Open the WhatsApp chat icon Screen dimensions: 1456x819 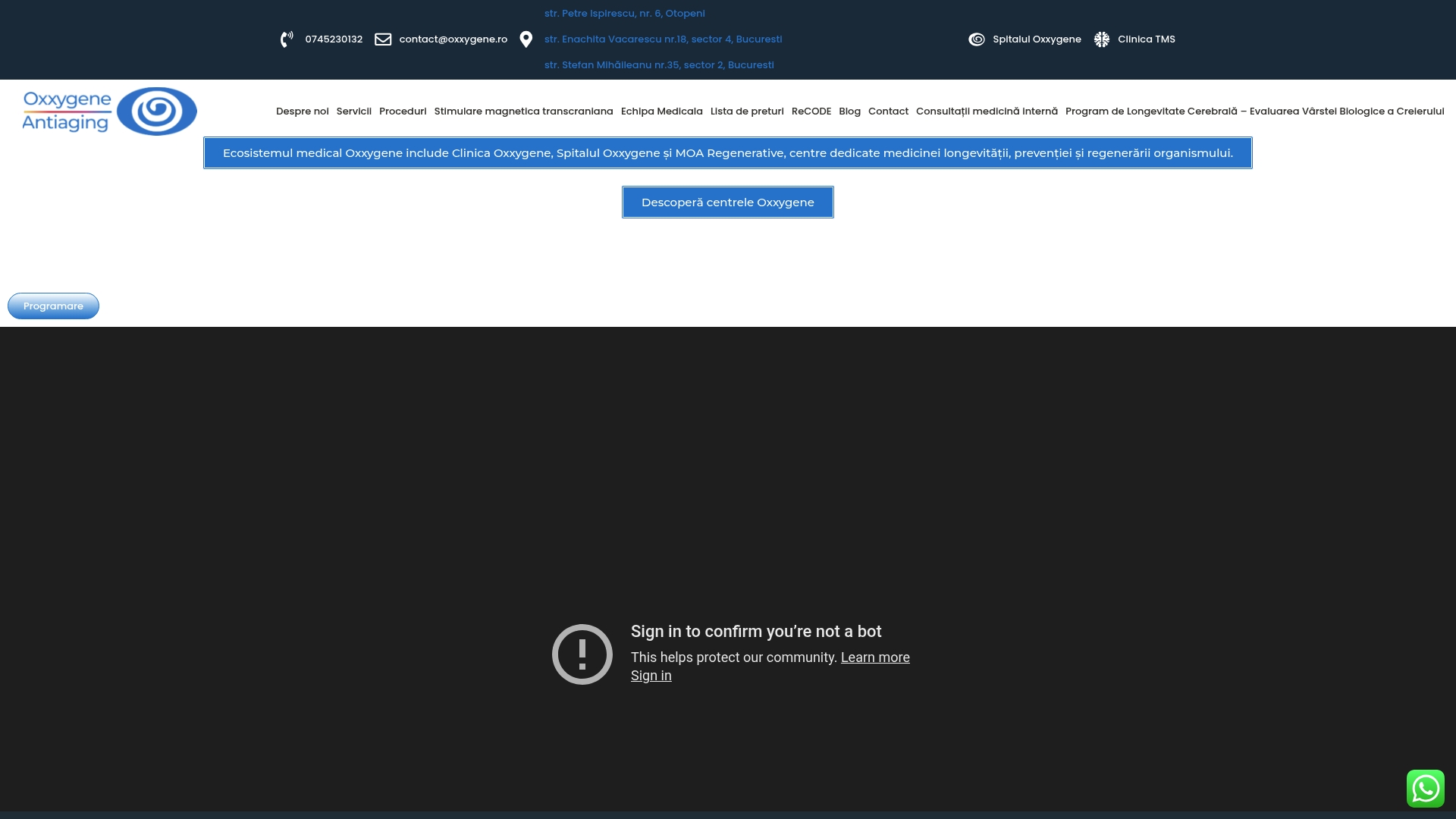tap(1426, 789)
